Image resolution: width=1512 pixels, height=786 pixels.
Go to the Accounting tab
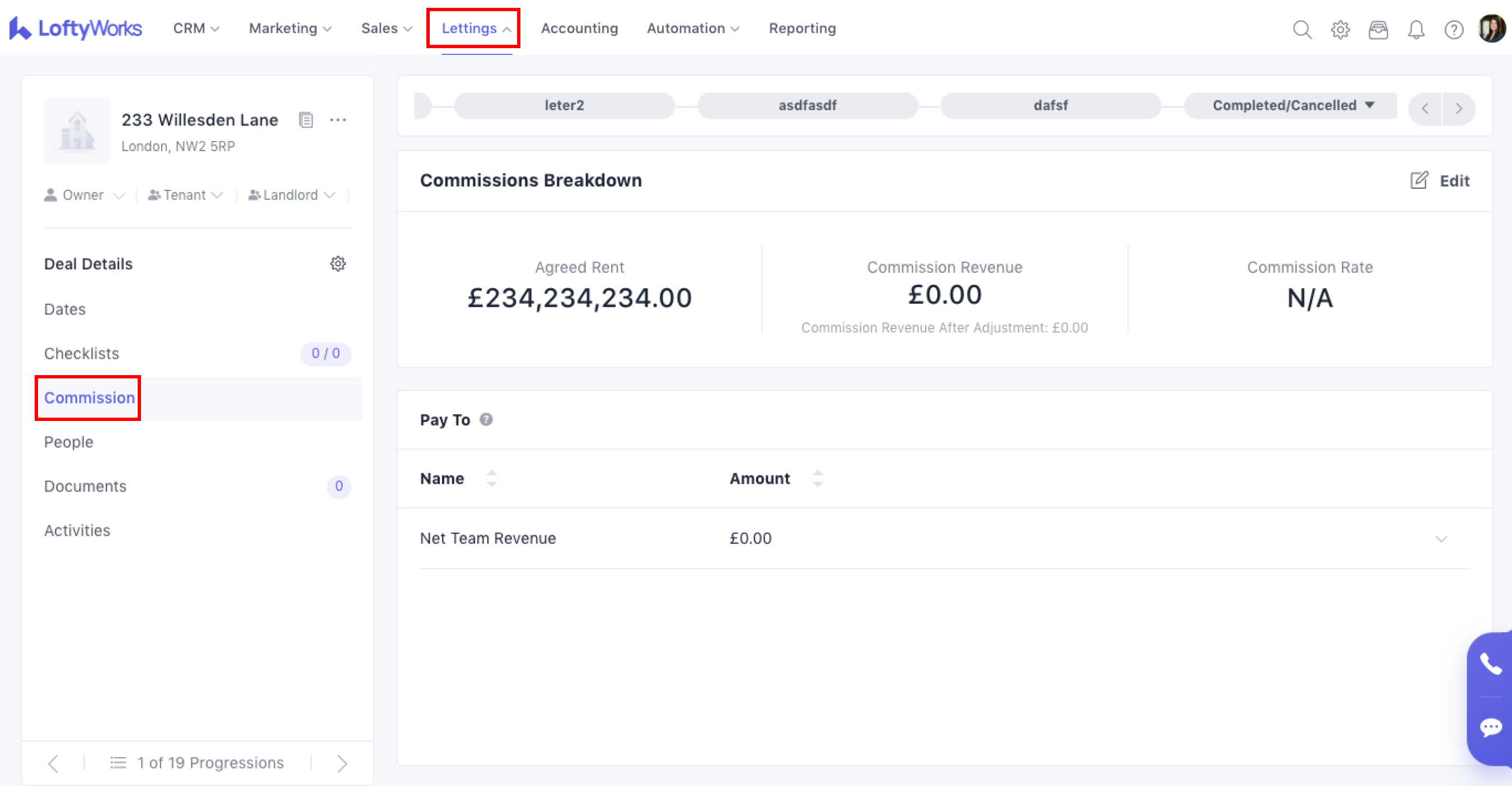point(579,28)
